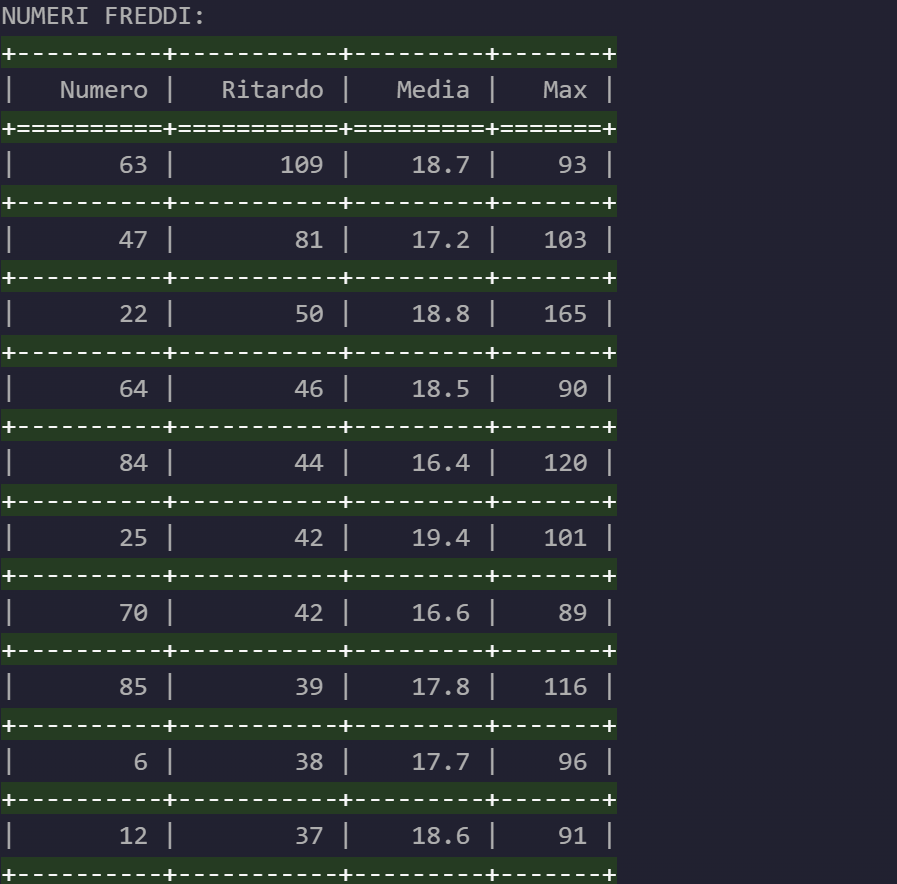Pick the Max value 165
The image size is (897, 884).
click(x=565, y=314)
